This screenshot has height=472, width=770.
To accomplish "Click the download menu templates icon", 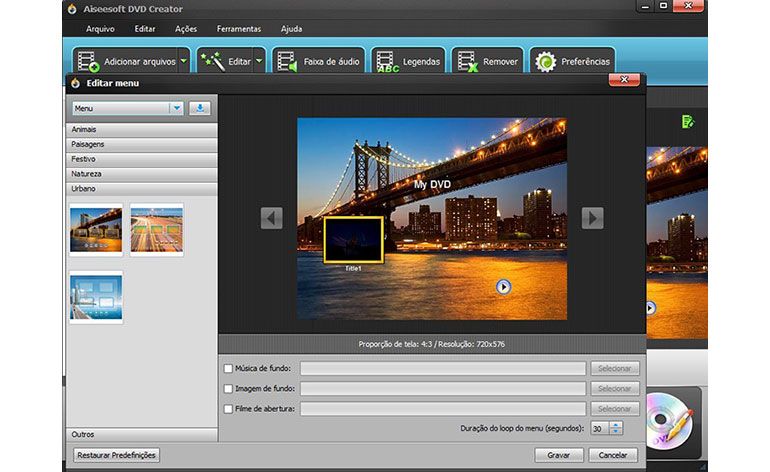I will (200, 108).
